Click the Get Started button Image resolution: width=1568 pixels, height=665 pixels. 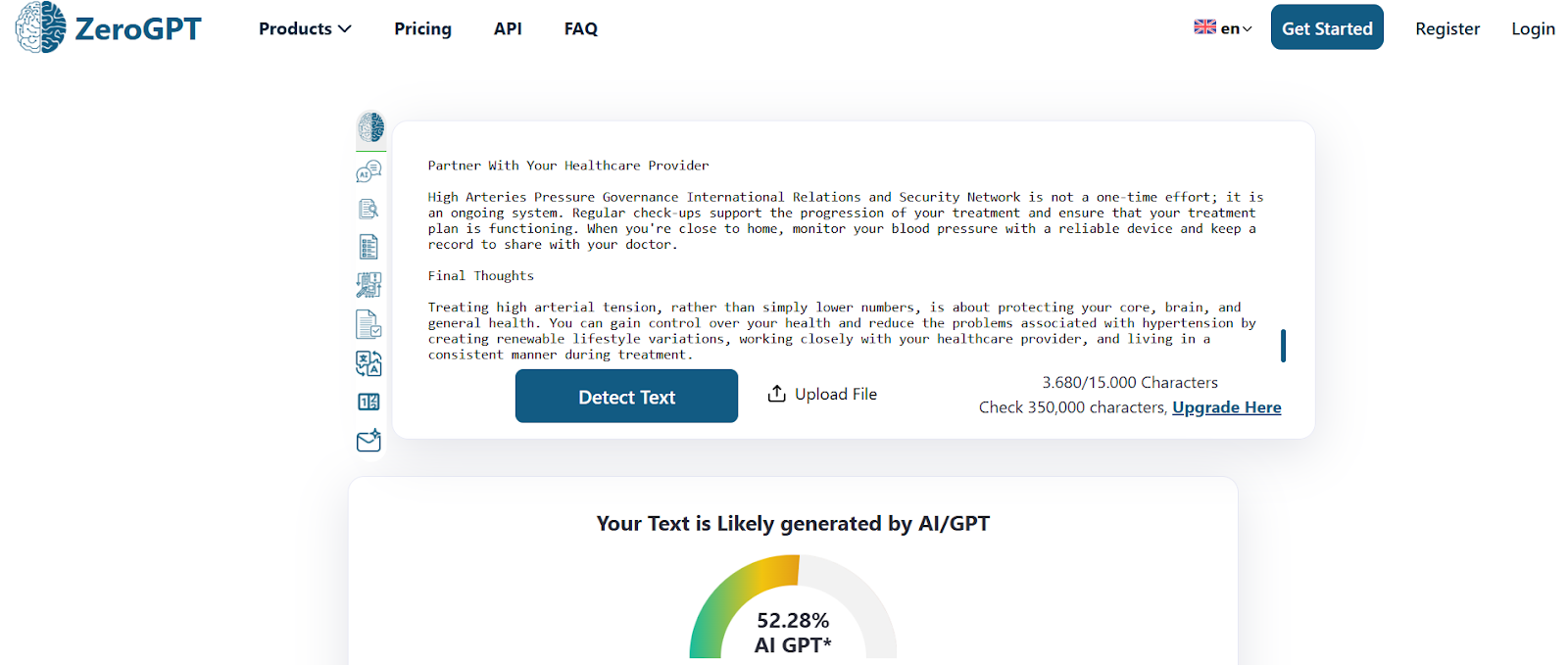point(1327,27)
